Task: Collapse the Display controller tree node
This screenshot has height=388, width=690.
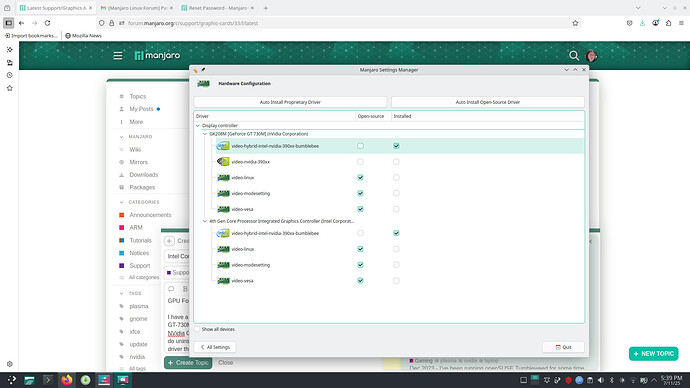Action: tap(198, 126)
